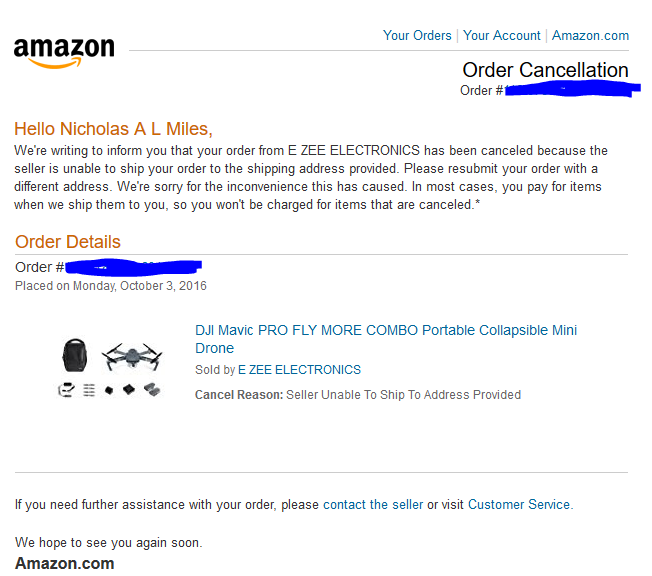Click the Cancel Reason text line
The width and height of the screenshot is (652, 576).
click(x=357, y=395)
